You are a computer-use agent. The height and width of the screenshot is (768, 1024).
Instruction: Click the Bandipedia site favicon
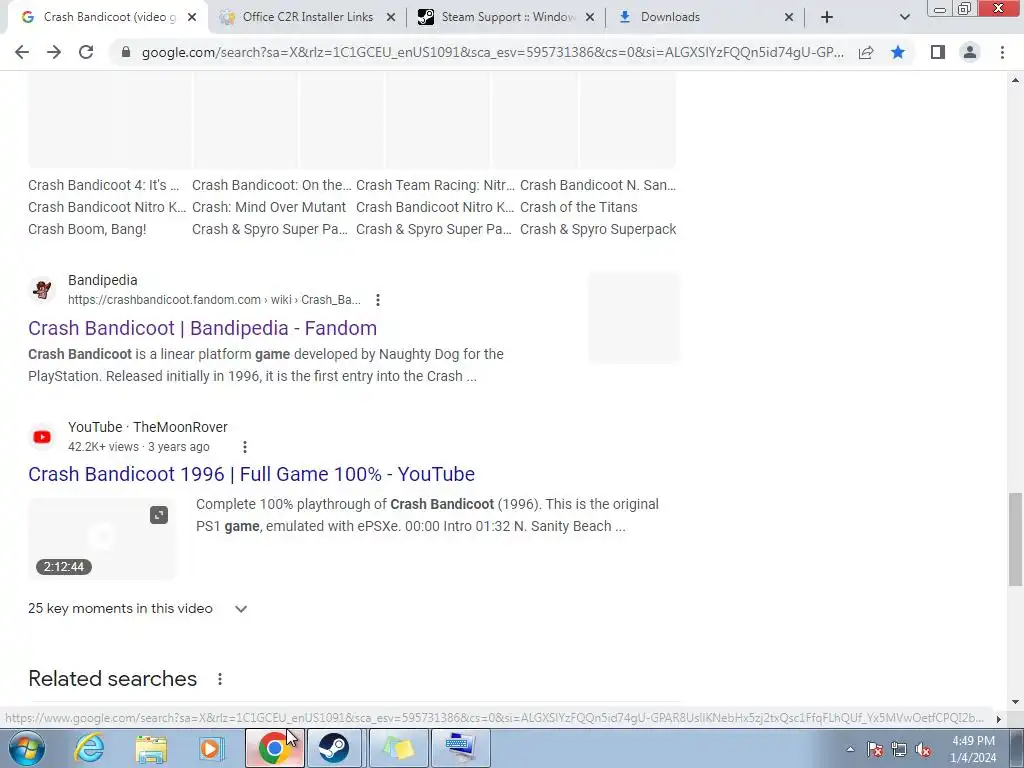point(42,289)
